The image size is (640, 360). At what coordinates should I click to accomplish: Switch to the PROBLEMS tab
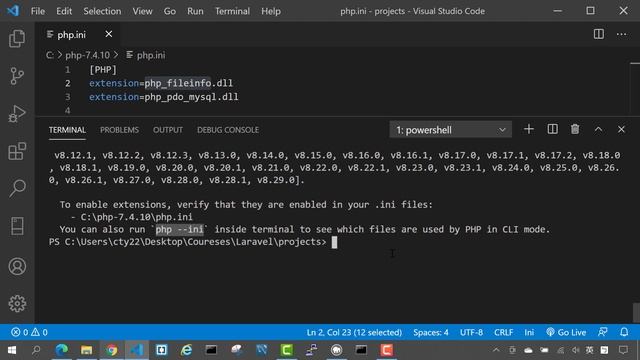[x=120, y=130]
